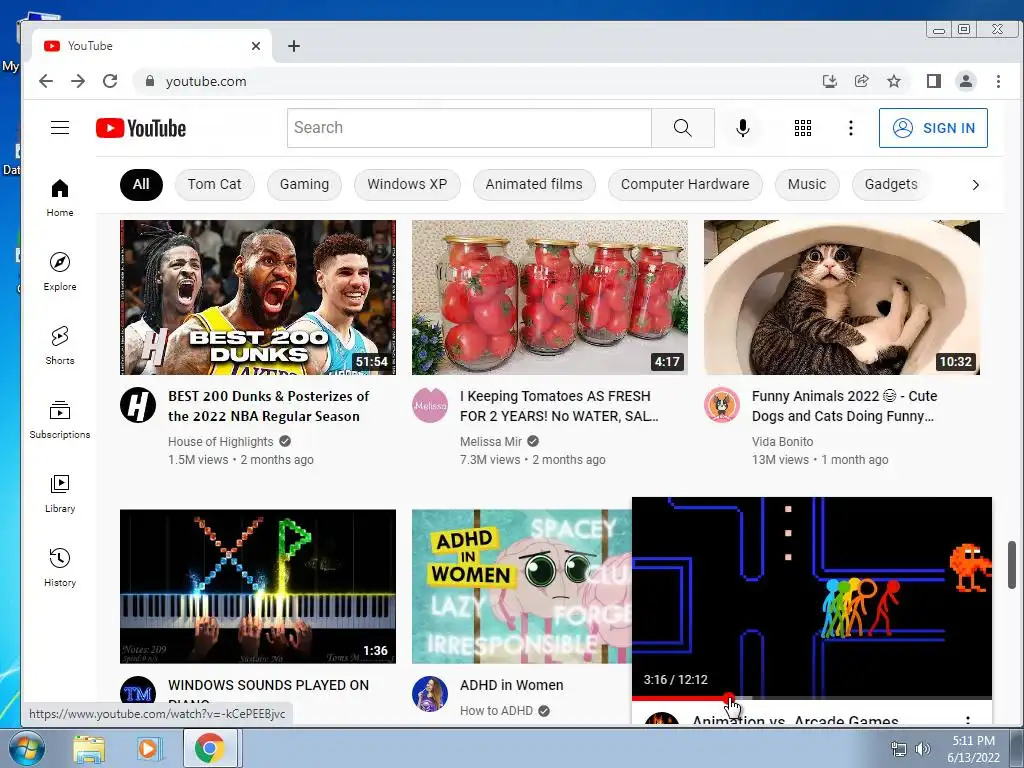Open Explore in sidebar
Viewport: 1024px width, 768px height.
(x=59, y=272)
